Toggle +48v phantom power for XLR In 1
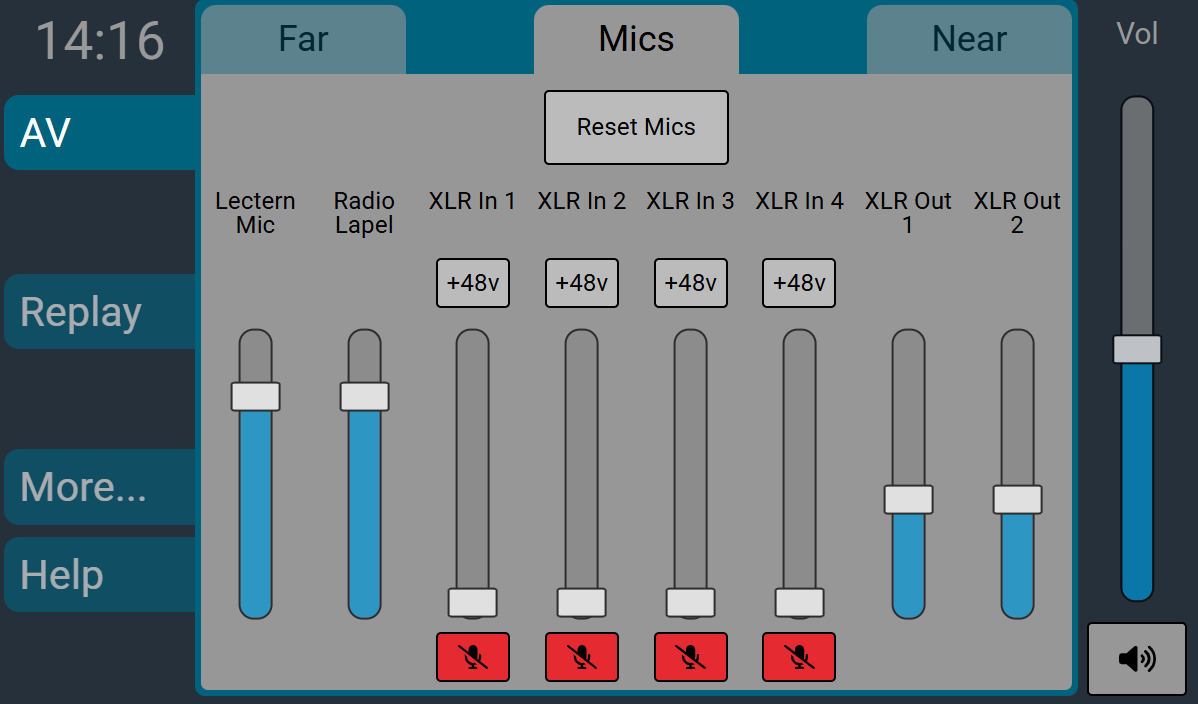Viewport: 1198px width, 704px height. point(472,283)
